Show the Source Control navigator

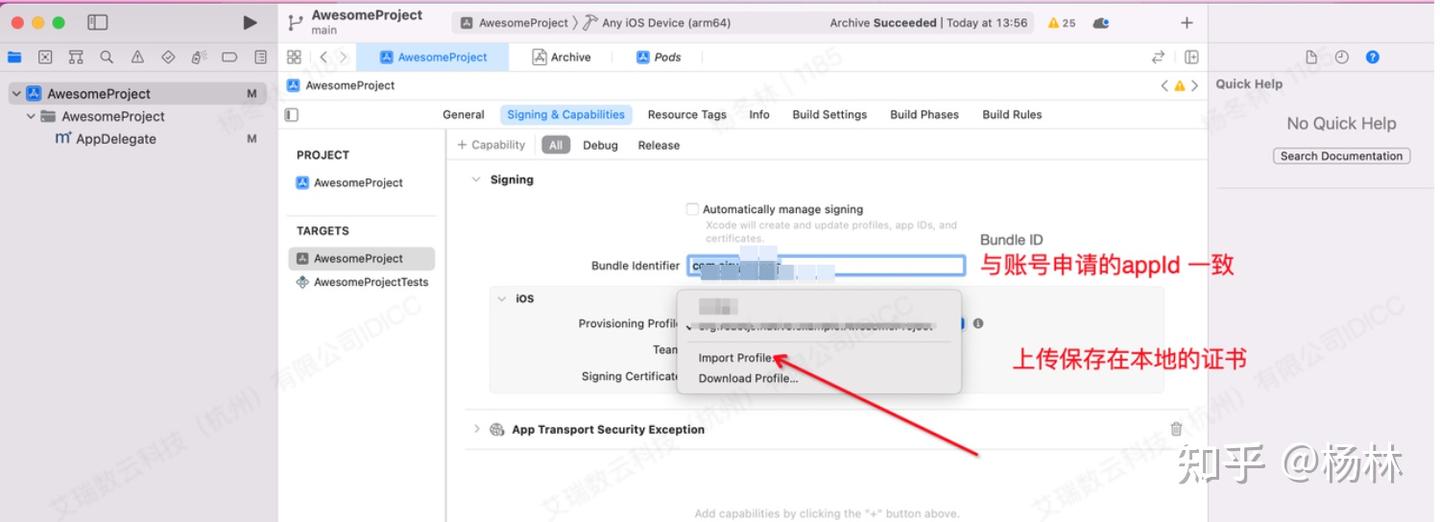click(44, 57)
